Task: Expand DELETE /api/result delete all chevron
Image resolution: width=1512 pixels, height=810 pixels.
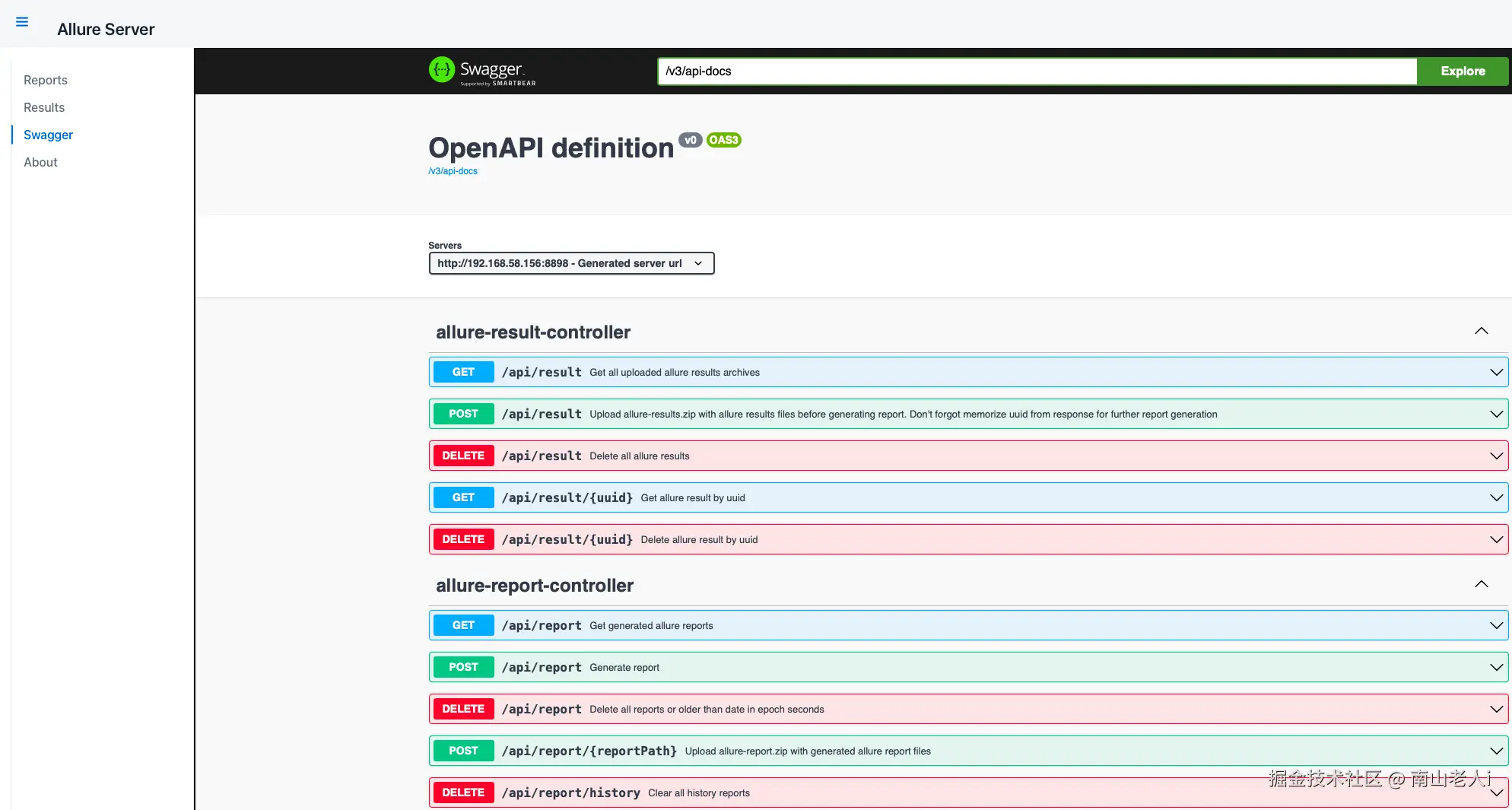Action: (x=1496, y=456)
